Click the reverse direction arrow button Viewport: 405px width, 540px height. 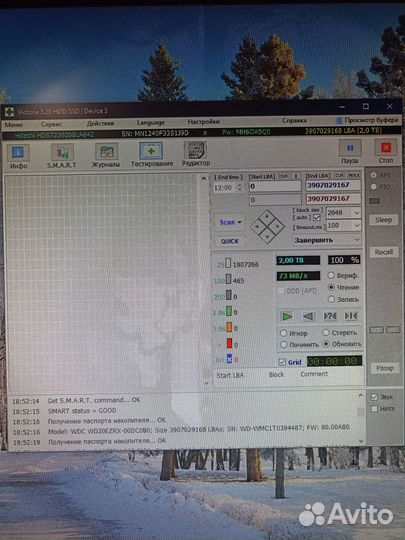(x=308, y=316)
